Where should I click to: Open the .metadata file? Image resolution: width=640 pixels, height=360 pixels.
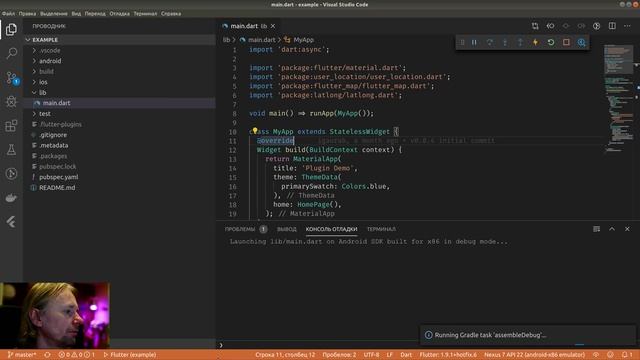click(53, 146)
